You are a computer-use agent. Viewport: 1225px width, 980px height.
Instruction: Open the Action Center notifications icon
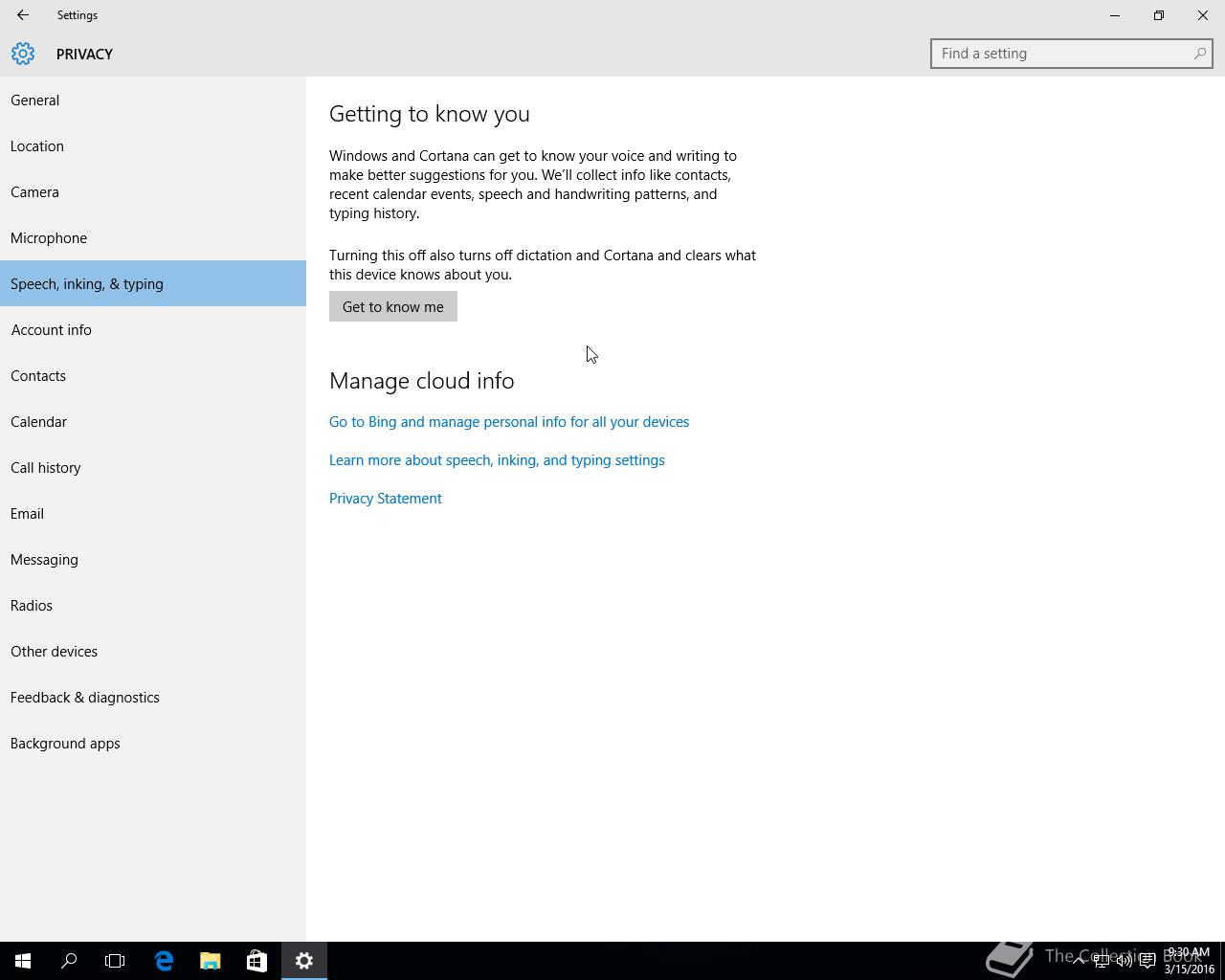coord(1147,961)
